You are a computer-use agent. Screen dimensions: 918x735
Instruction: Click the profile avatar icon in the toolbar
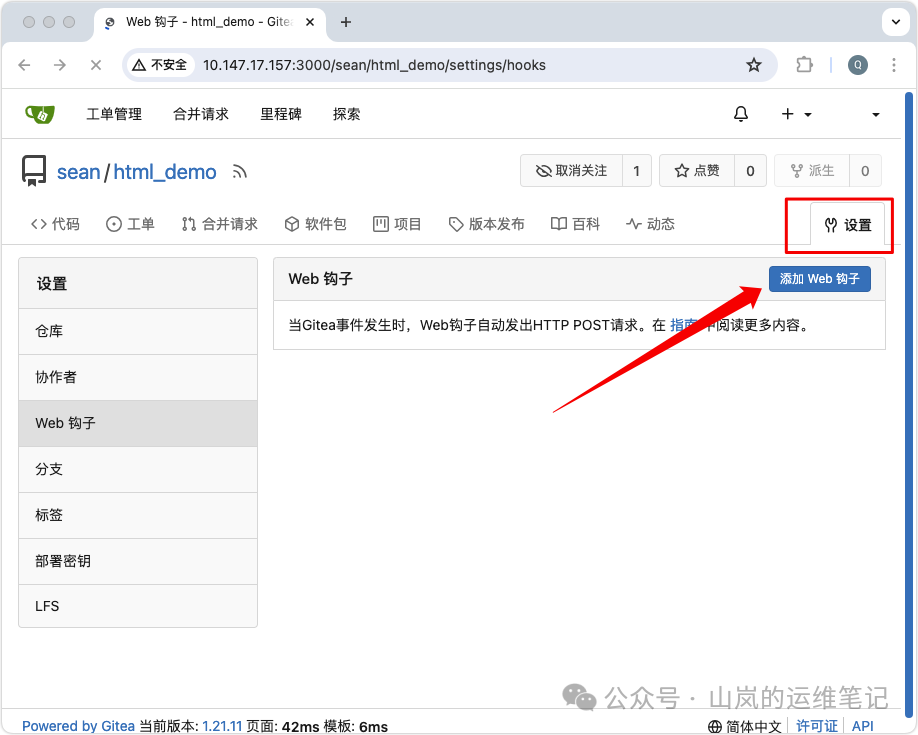(858, 64)
